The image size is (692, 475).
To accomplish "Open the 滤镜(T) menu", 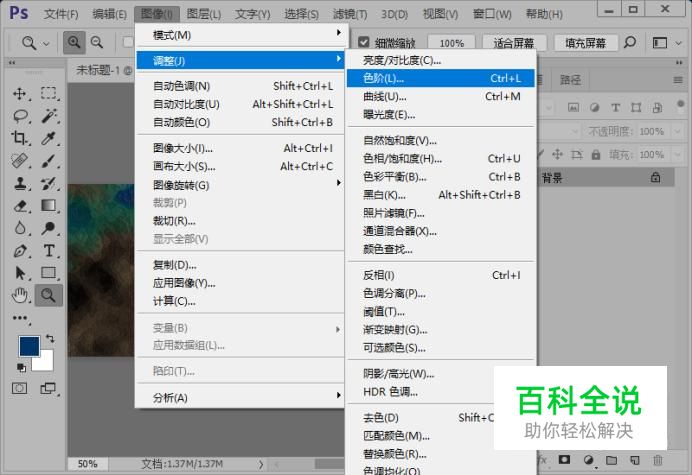I will click(x=350, y=14).
